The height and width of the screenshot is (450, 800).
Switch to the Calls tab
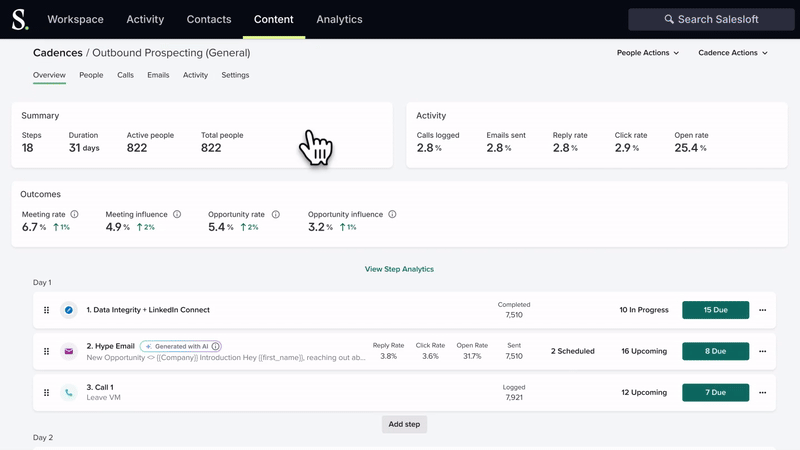point(125,75)
